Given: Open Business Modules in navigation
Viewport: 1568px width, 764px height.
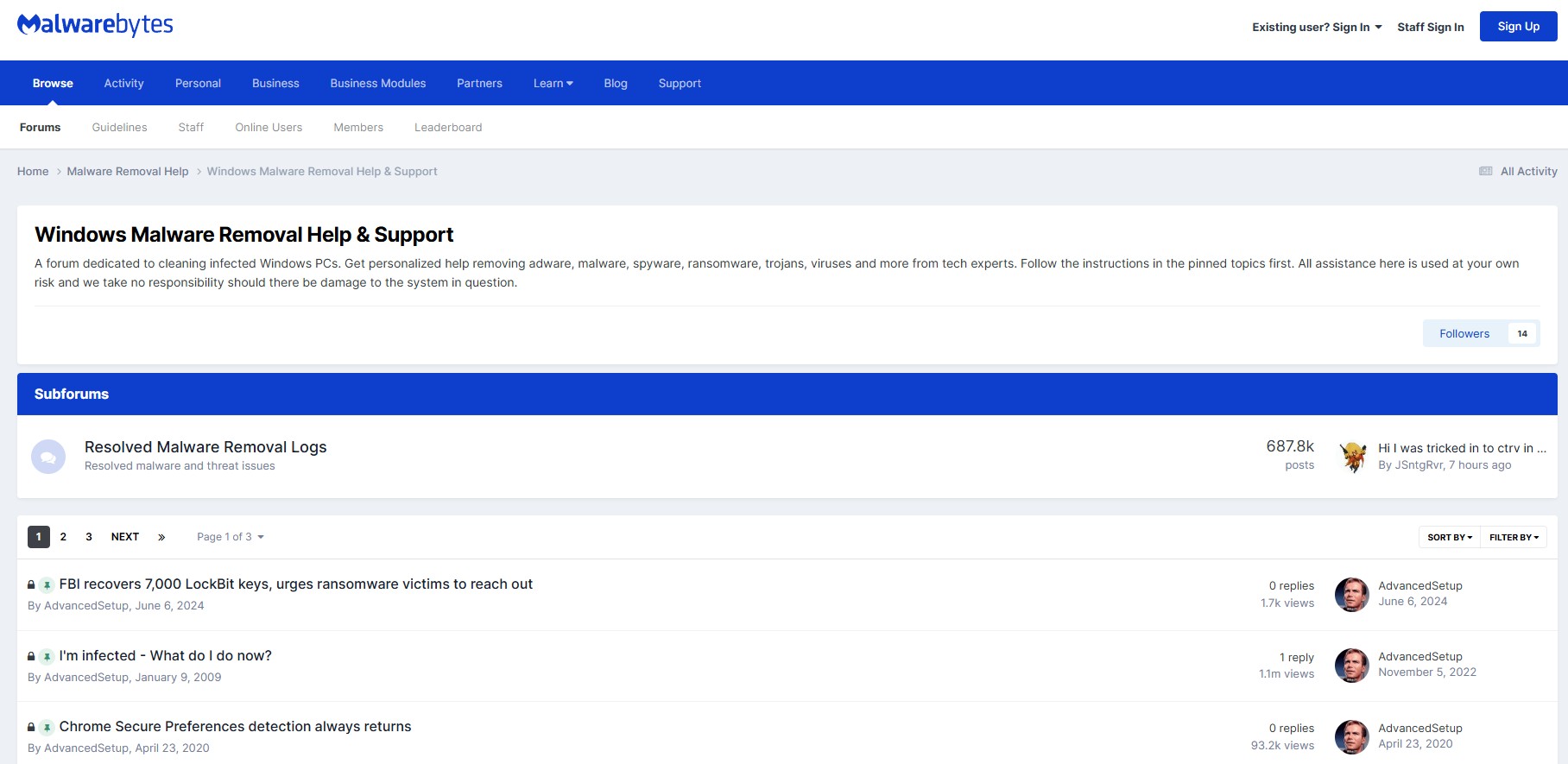Looking at the screenshot, I should (378, 83).
